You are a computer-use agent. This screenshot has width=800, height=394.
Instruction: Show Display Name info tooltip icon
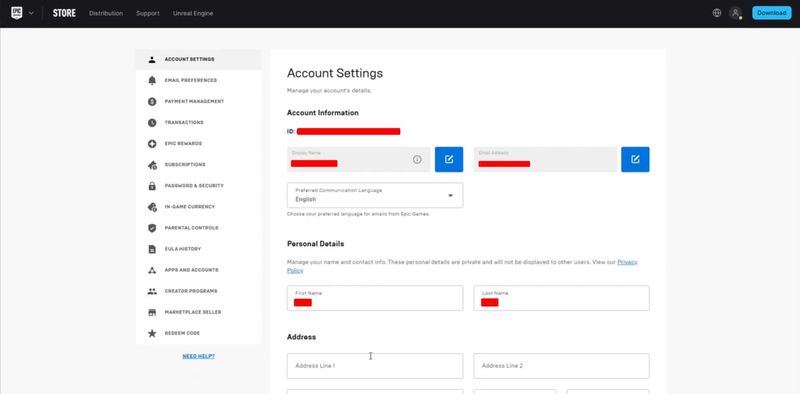(x=417, y=159)
